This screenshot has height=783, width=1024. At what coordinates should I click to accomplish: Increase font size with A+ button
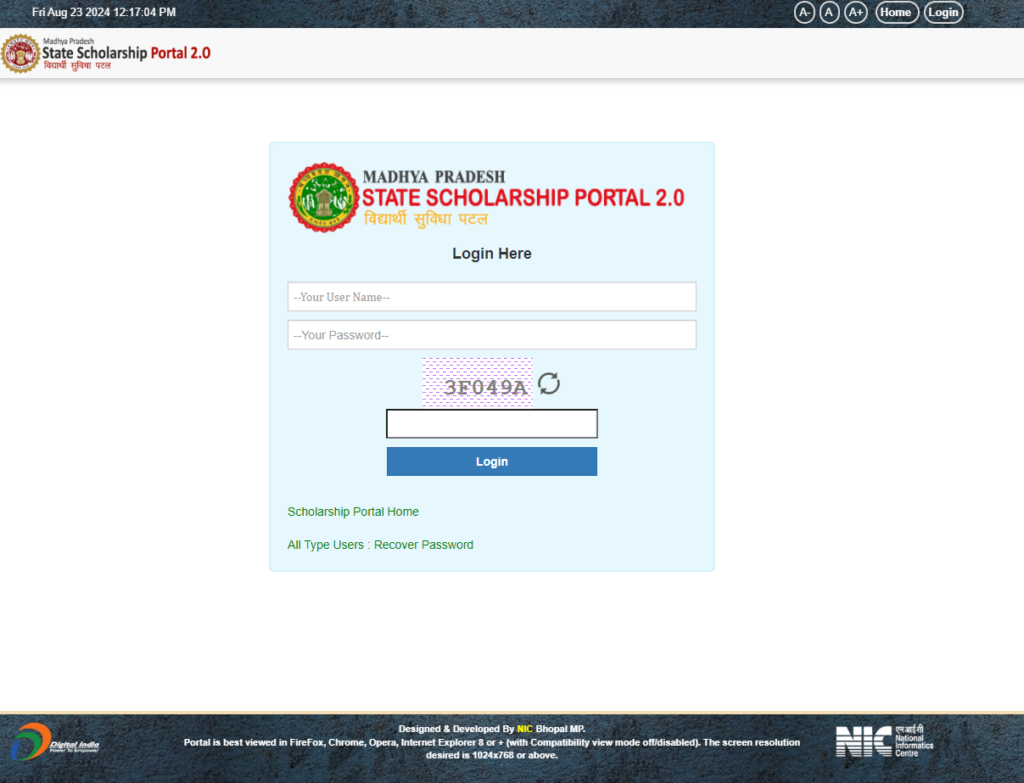click(856, 12)
